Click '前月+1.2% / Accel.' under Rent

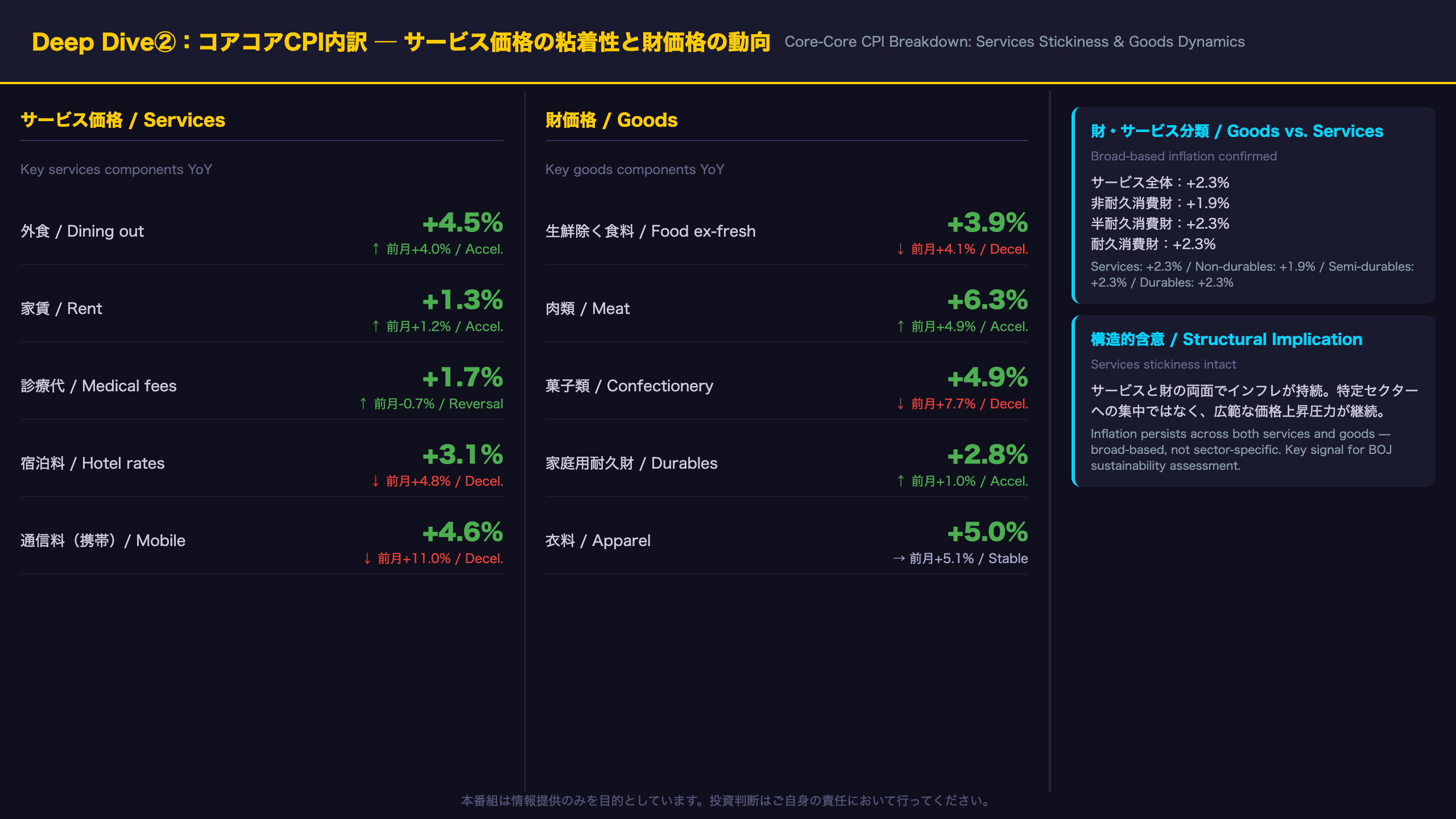tap(437, 326)
